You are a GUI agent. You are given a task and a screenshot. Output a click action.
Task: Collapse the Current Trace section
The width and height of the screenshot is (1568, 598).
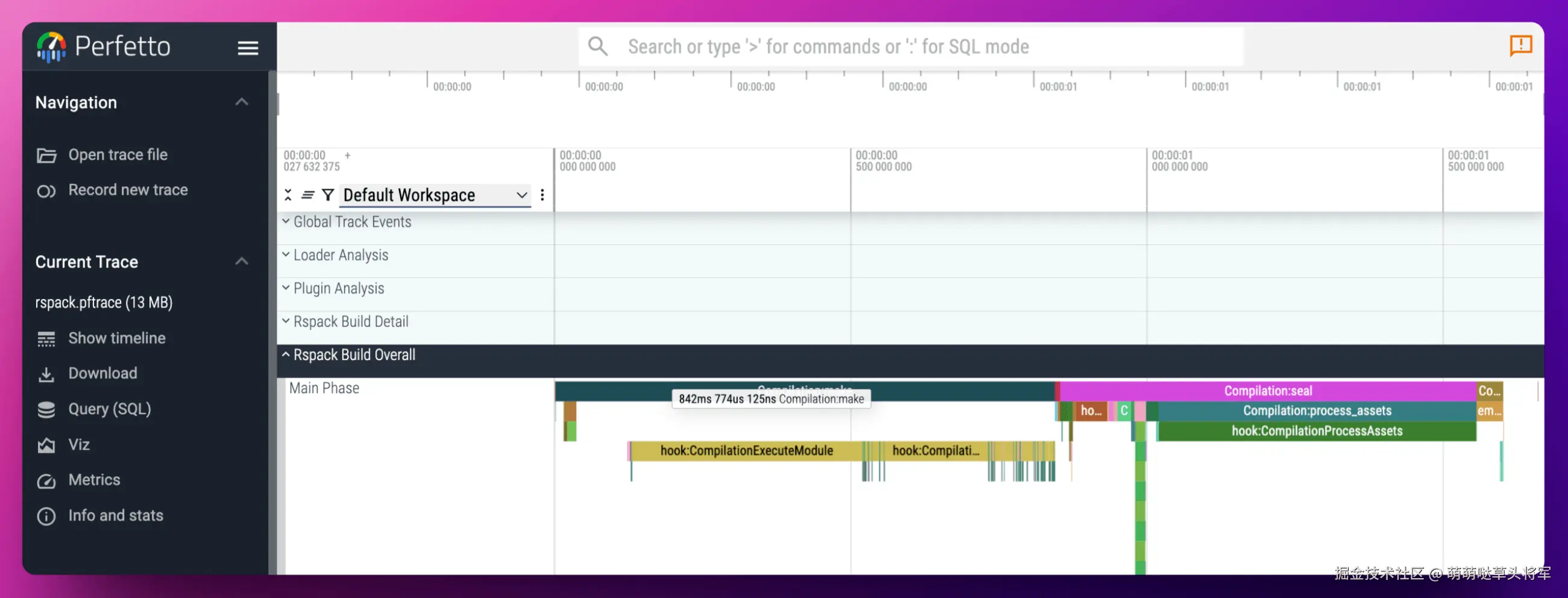tap(242, 261)
